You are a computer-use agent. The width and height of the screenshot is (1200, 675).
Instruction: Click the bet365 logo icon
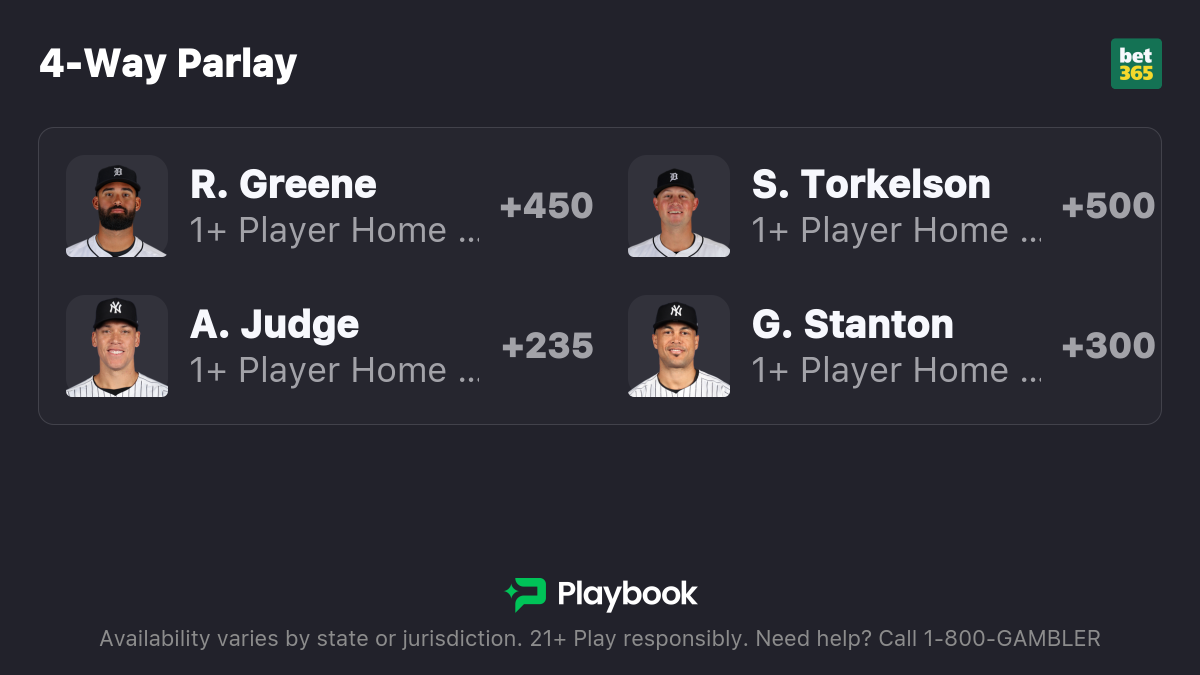(x=1136, y=64)
